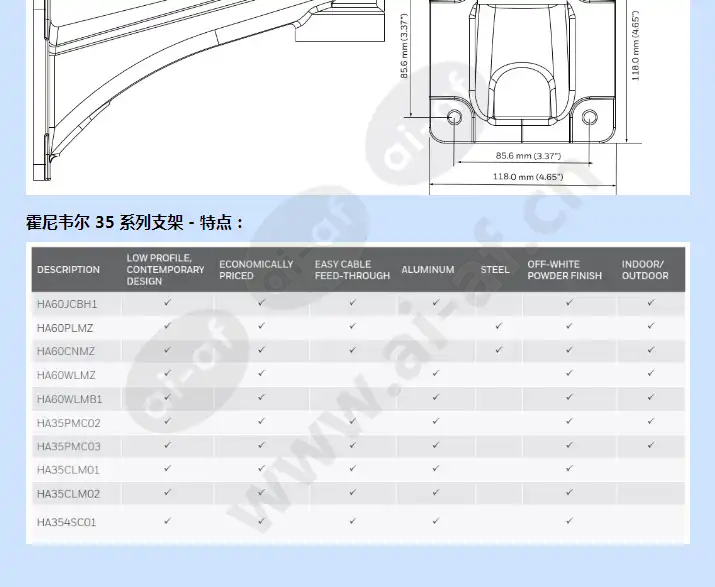The height and width of the screenshot is (587, 715).
Task: Click the Low Profile checkmark for HA35PMC02
Action: (168, 421)
